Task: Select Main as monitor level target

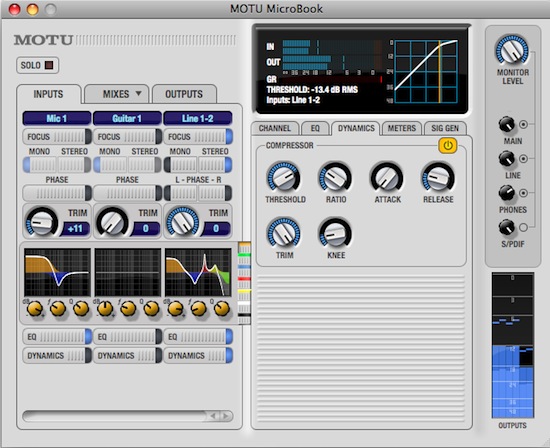Action: click(523, 124)
